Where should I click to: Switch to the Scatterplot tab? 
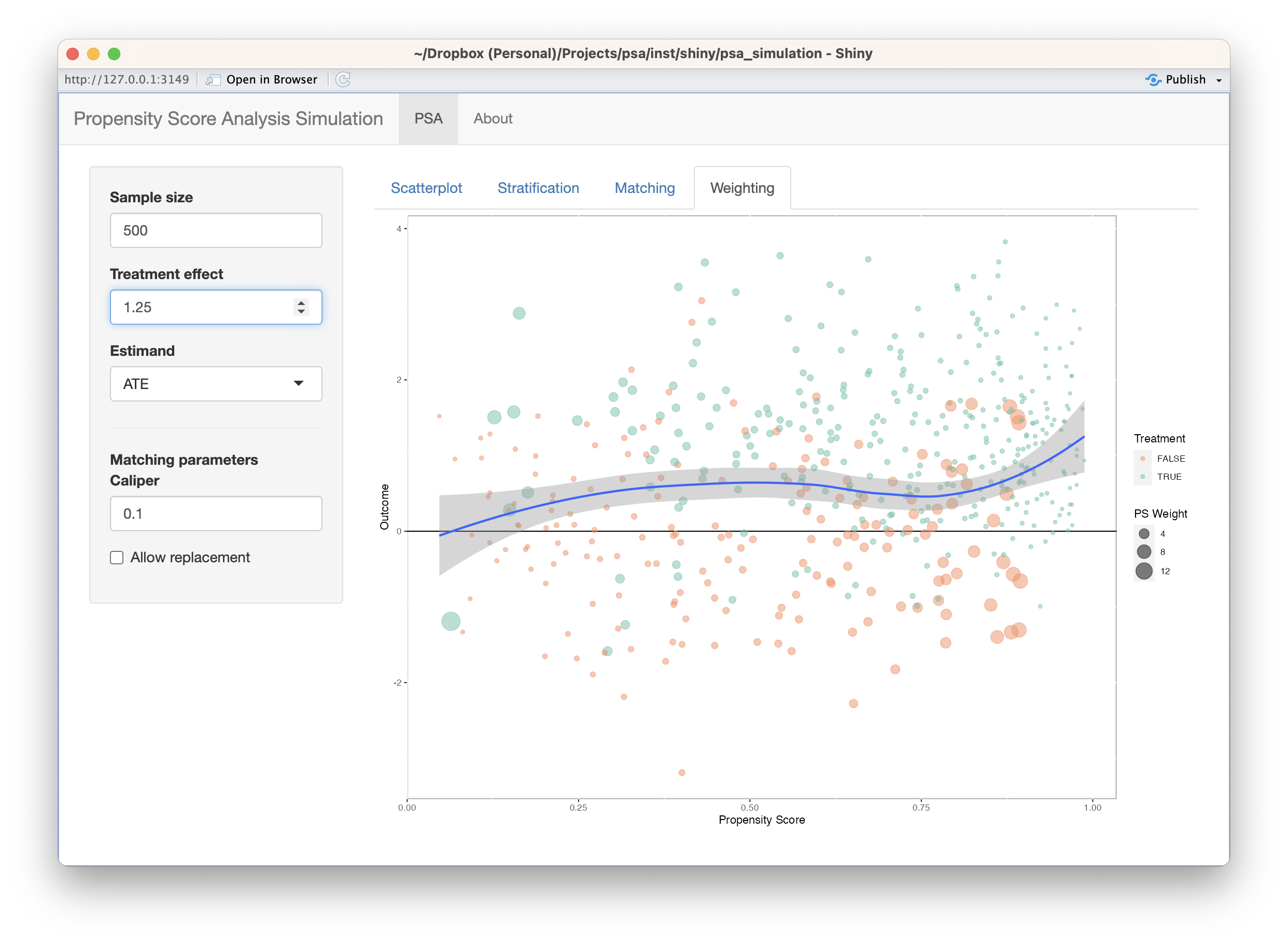tap(426, 188)
